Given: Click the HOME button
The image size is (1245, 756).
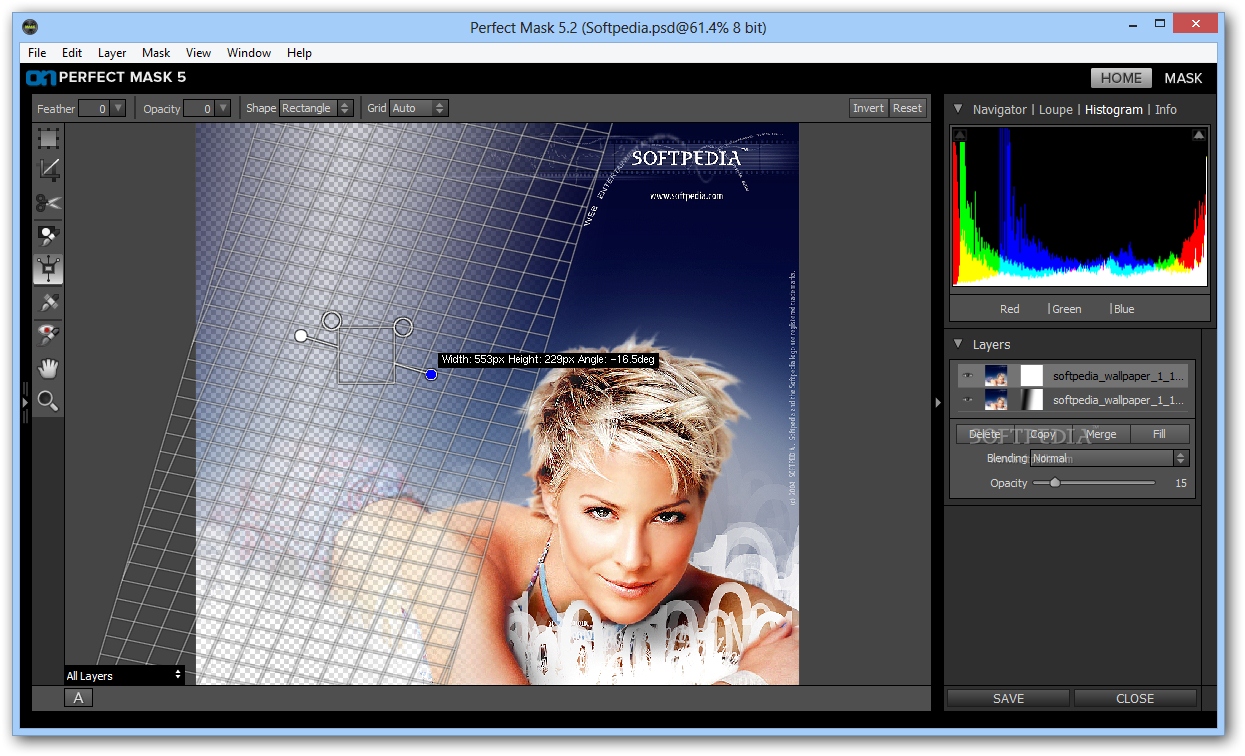Looking at the screenshot, I should 1121,78.
